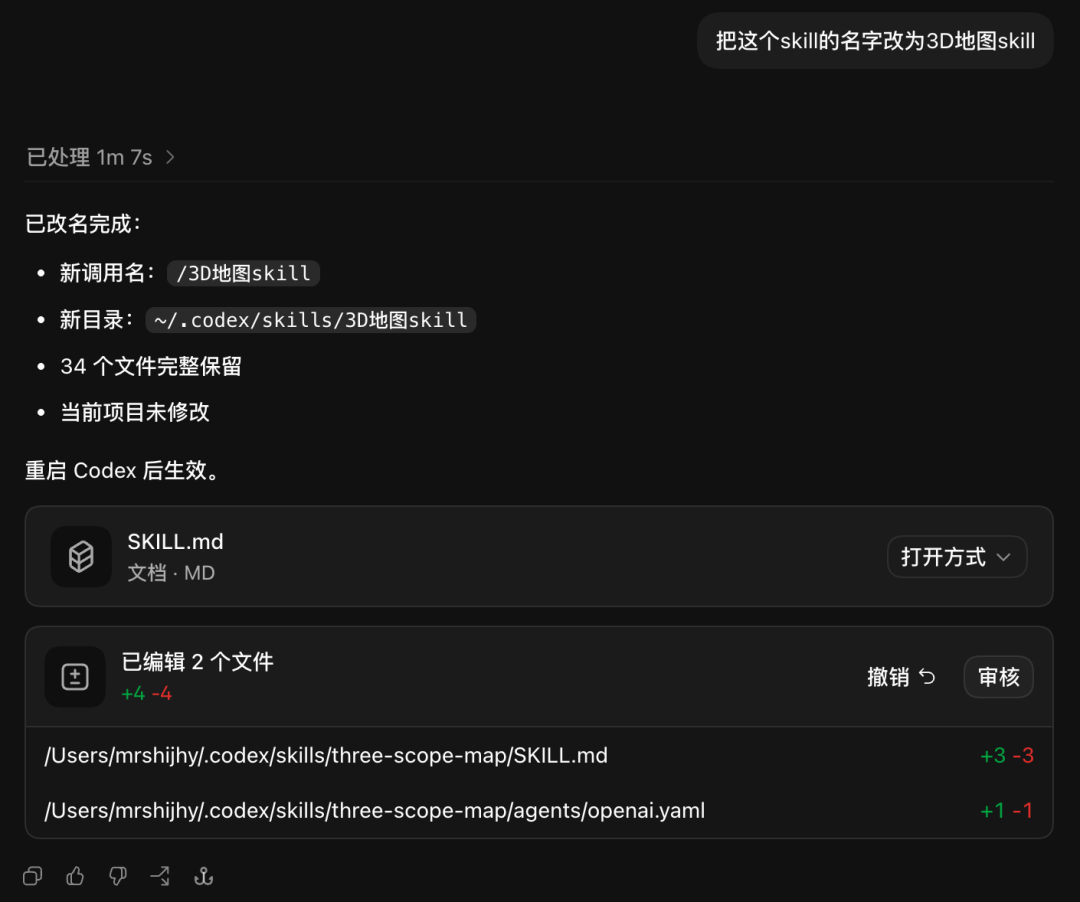Undo edits with the 撤销 button

point(901,677)
